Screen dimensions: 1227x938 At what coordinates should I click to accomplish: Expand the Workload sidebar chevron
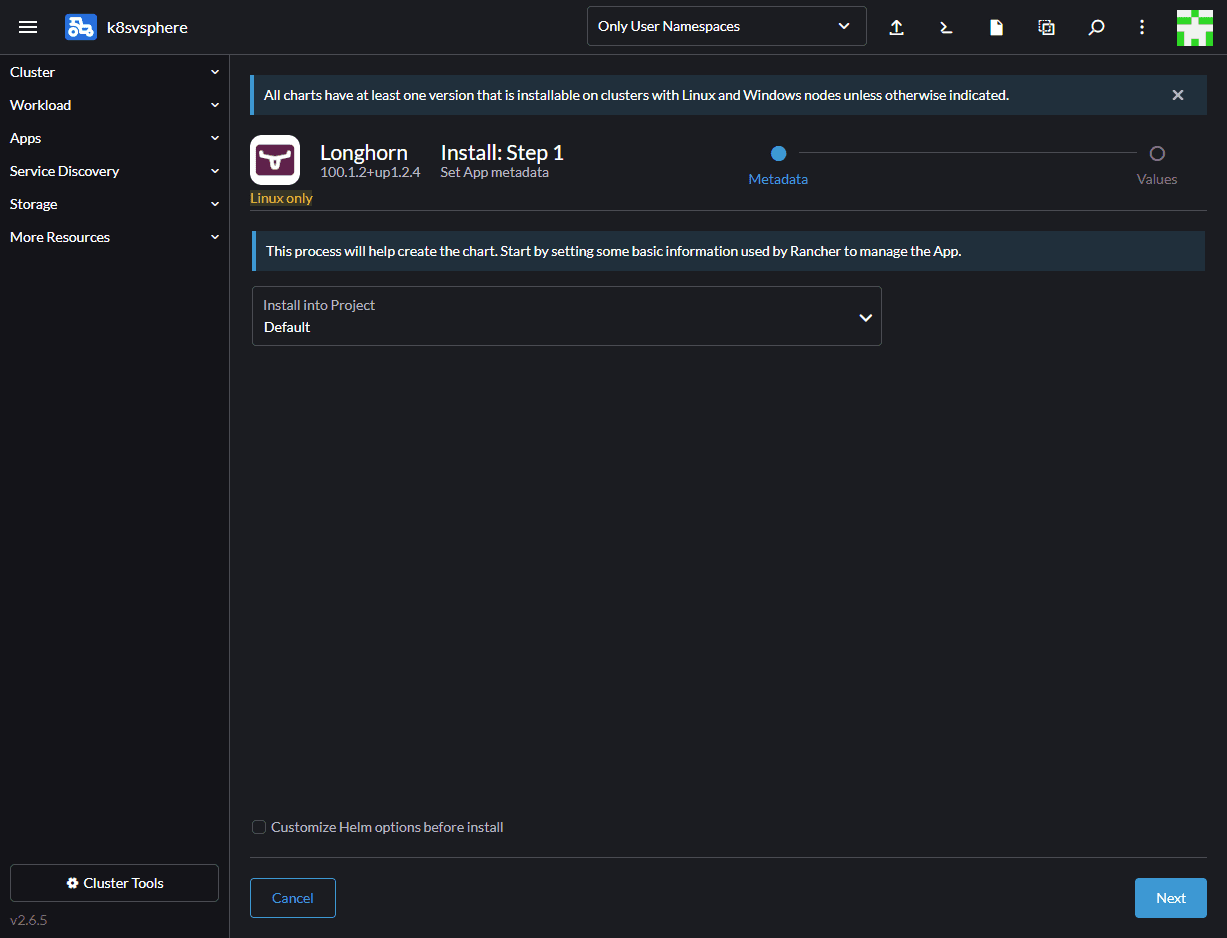(215, 105)
